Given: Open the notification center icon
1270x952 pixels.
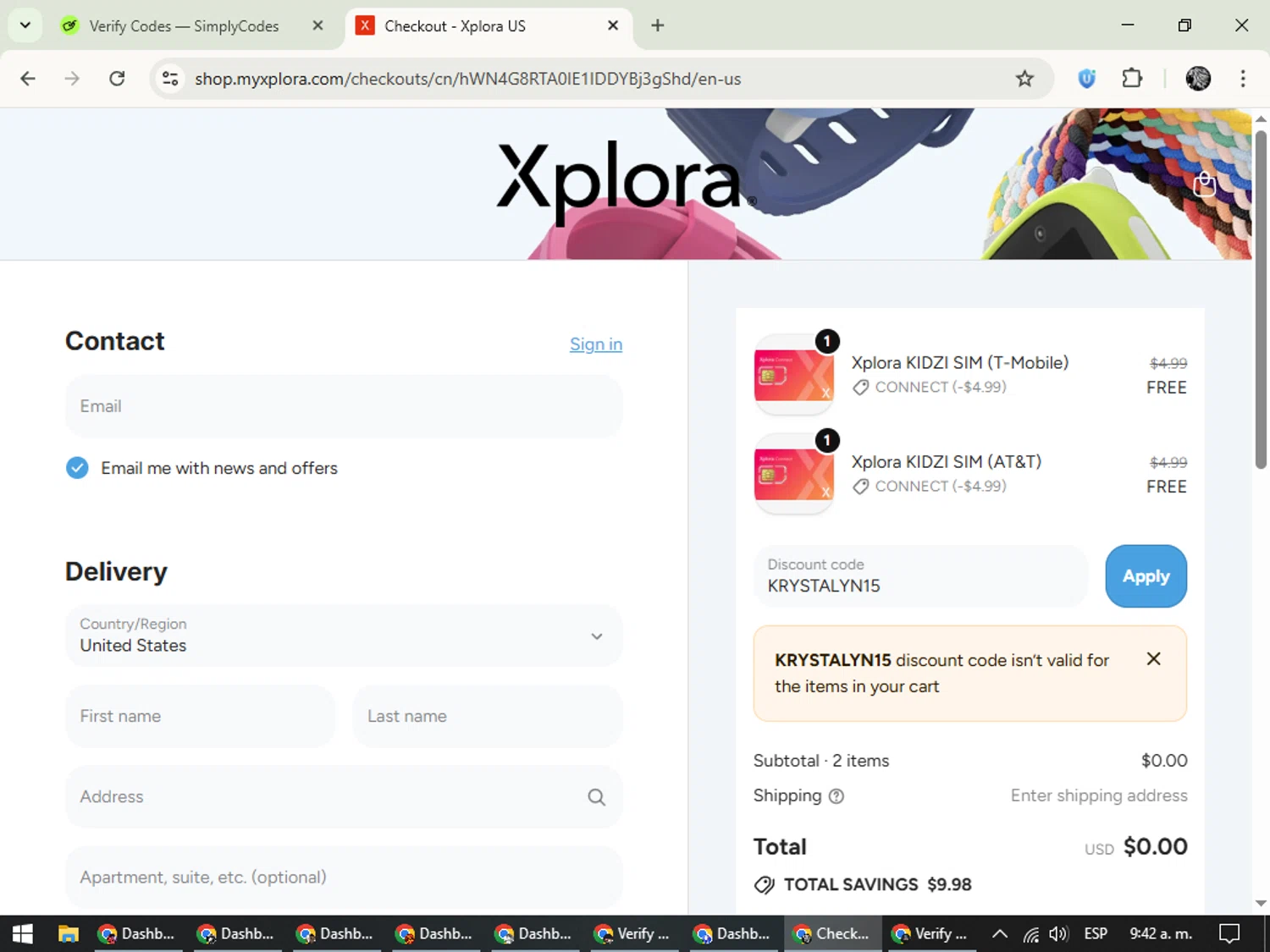Looking at the screenshot, I should point(1229,933).
